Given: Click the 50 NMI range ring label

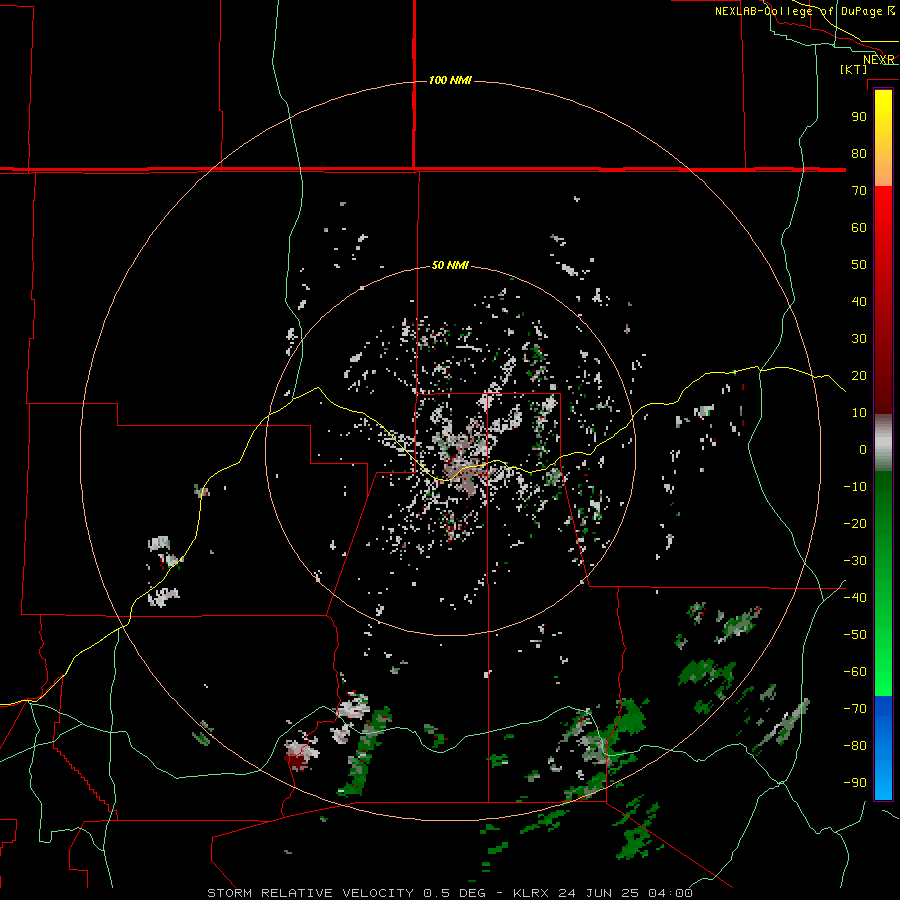Looking at the screenshot, I should click(x=450, y=265).
